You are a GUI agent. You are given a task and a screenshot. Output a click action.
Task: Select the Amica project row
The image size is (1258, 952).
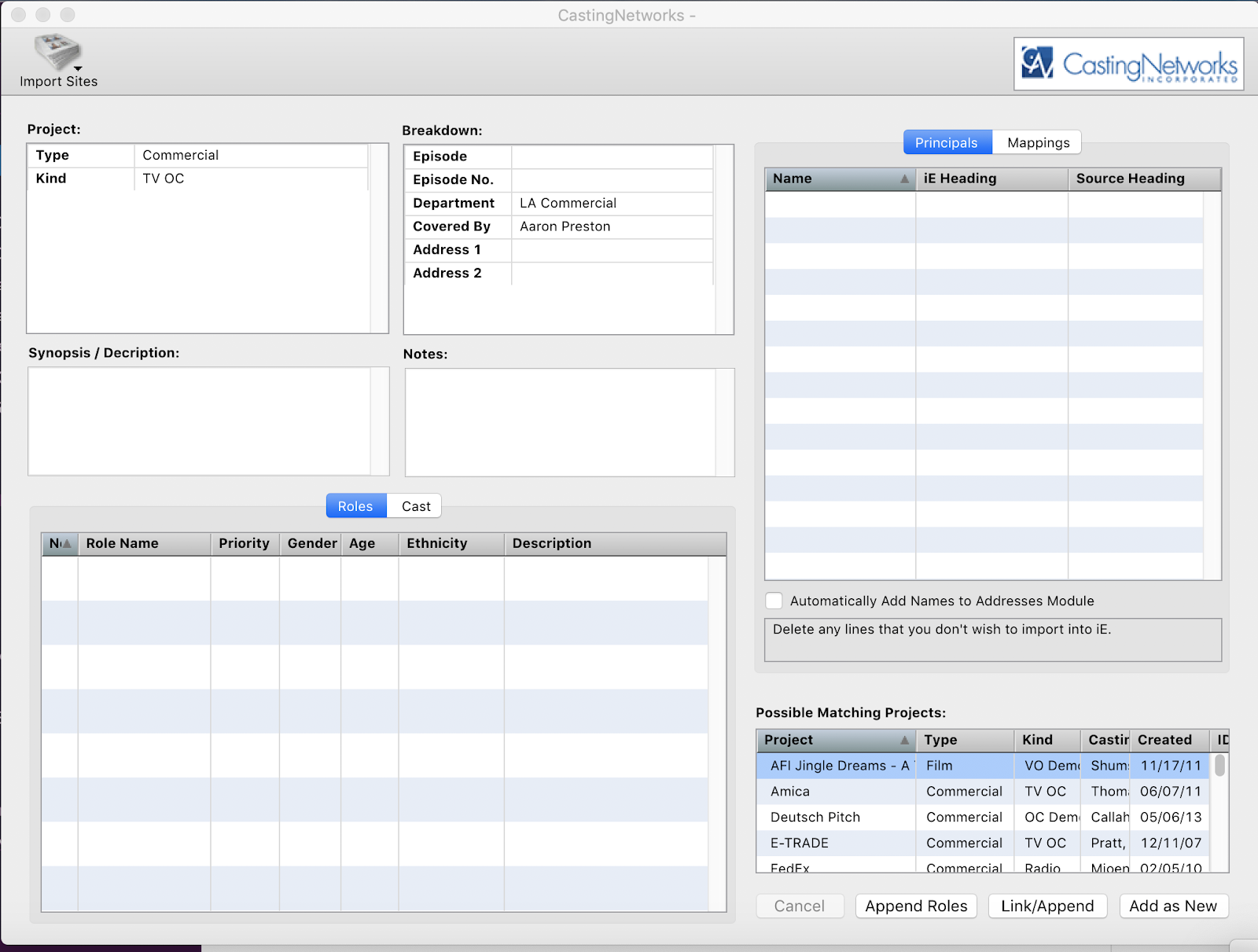pyautogui.click(x=833, y=791)
